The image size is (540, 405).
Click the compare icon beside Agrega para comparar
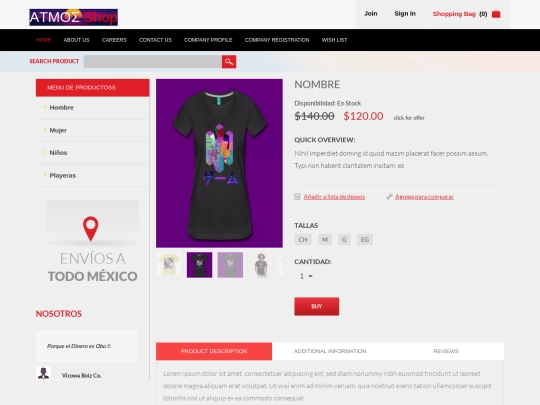click(389, 197)
